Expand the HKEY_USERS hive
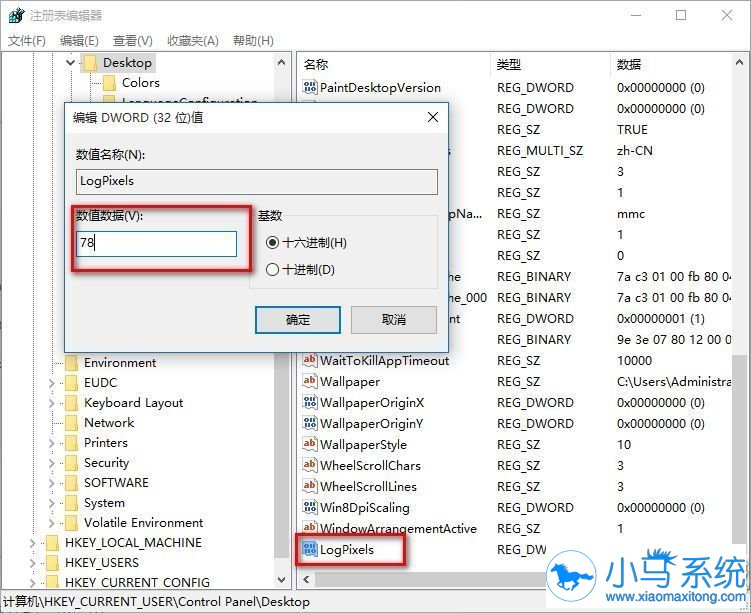The image size is (751, 613). coord(32,563)
